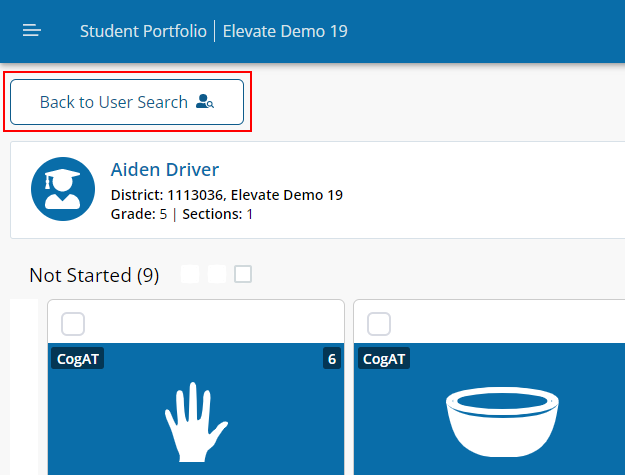
Task: Click the Sections: 1 label
Action: pos(218,214)
